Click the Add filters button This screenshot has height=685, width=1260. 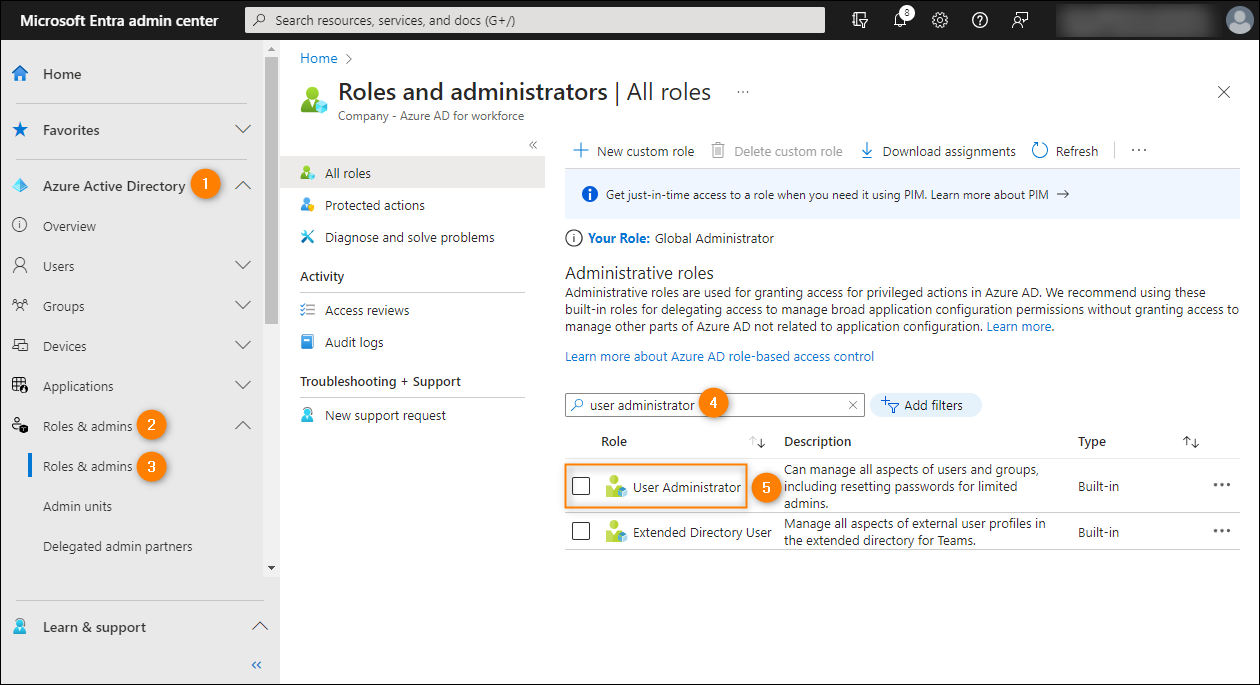pyautogui.click(x=926, y=405)
